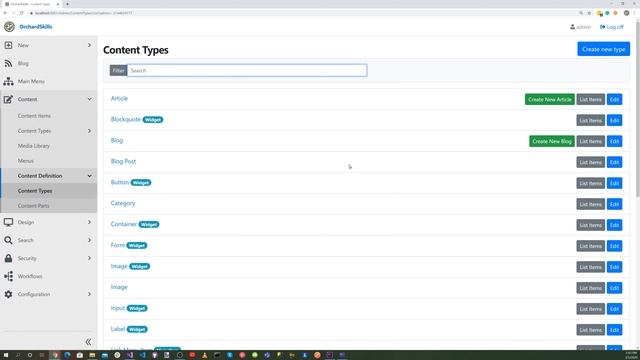Click the Widget badge next to Container
This screenshot has height=360, width=640.
point(149,224)
